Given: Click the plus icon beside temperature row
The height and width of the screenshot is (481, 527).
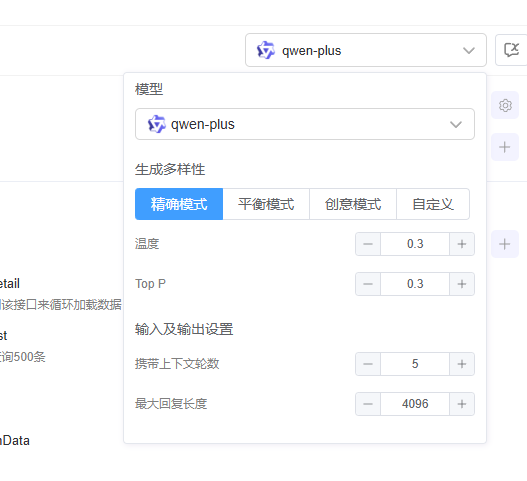Looking at the screenshot, I should (x=505, y=244).
